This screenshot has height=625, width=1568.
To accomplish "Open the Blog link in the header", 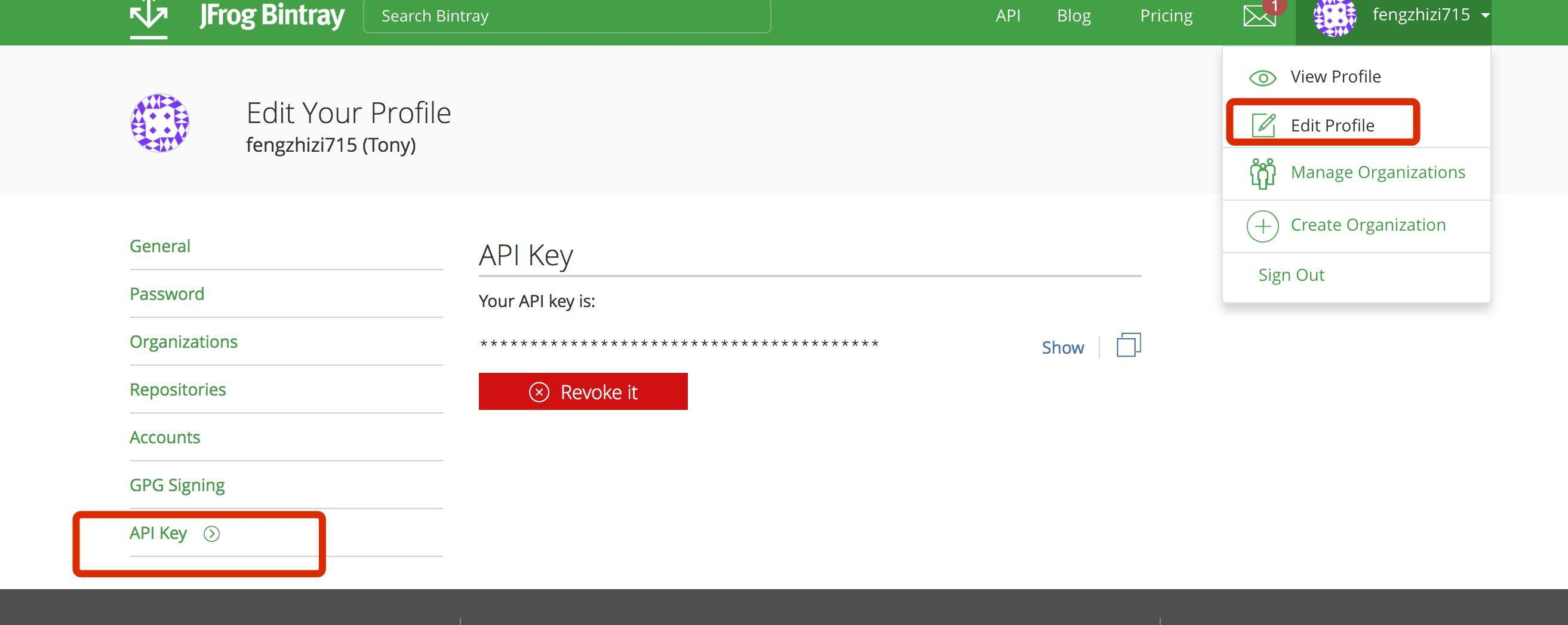I will click(x=1074, y=15).
